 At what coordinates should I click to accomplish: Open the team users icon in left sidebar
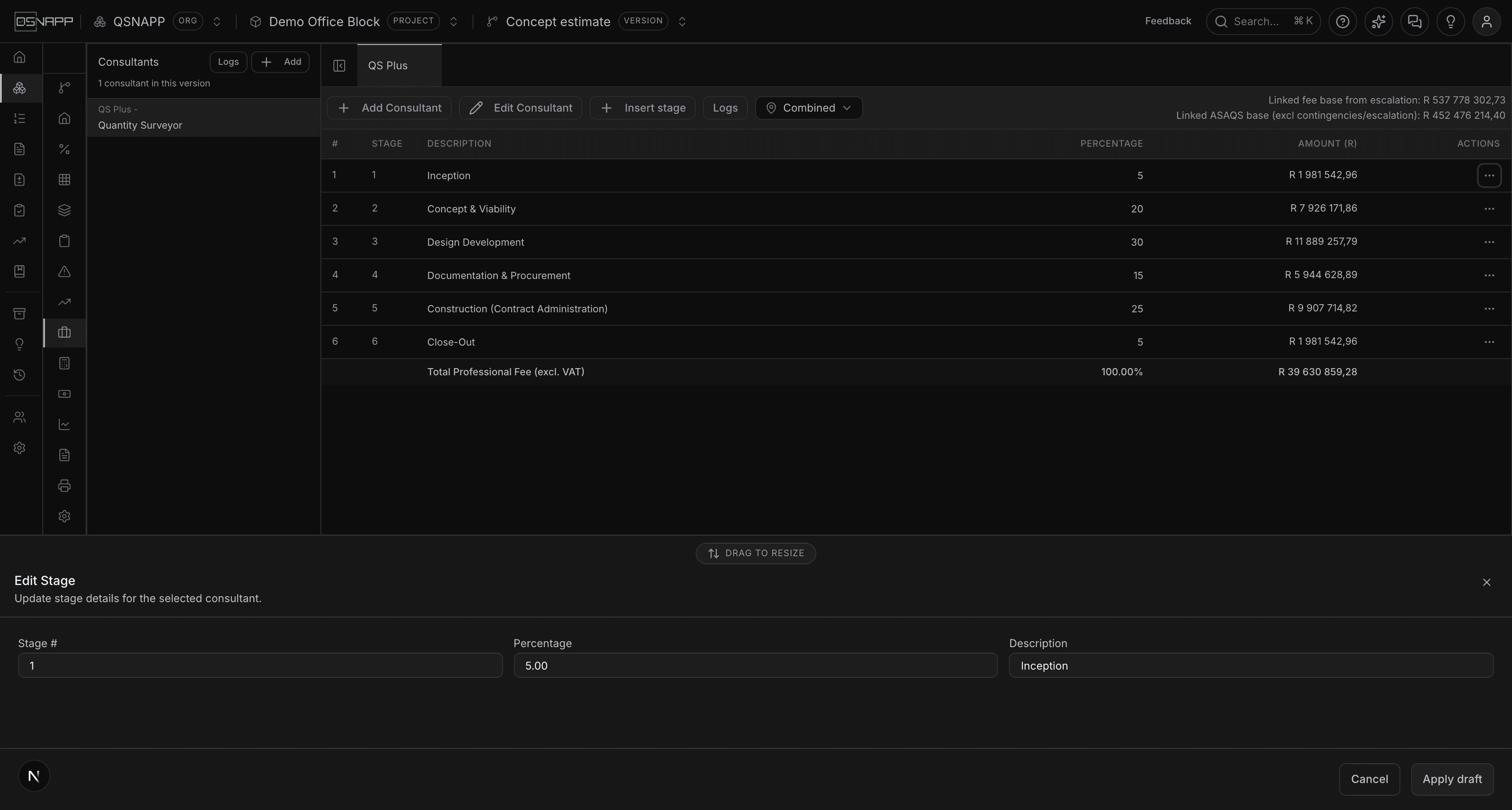[19, 417]
